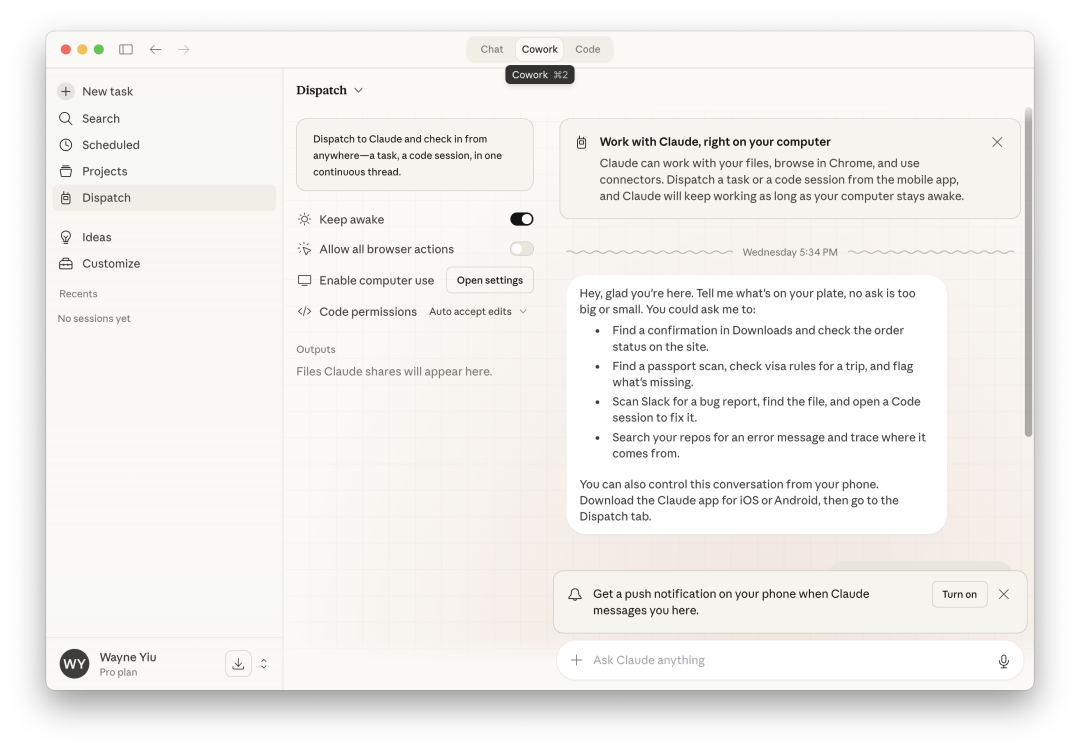Image resolution: width=1080 pixels, height=751 pixels.
Task: Toggle the sidebar panel icon
Action: (126, 49)
